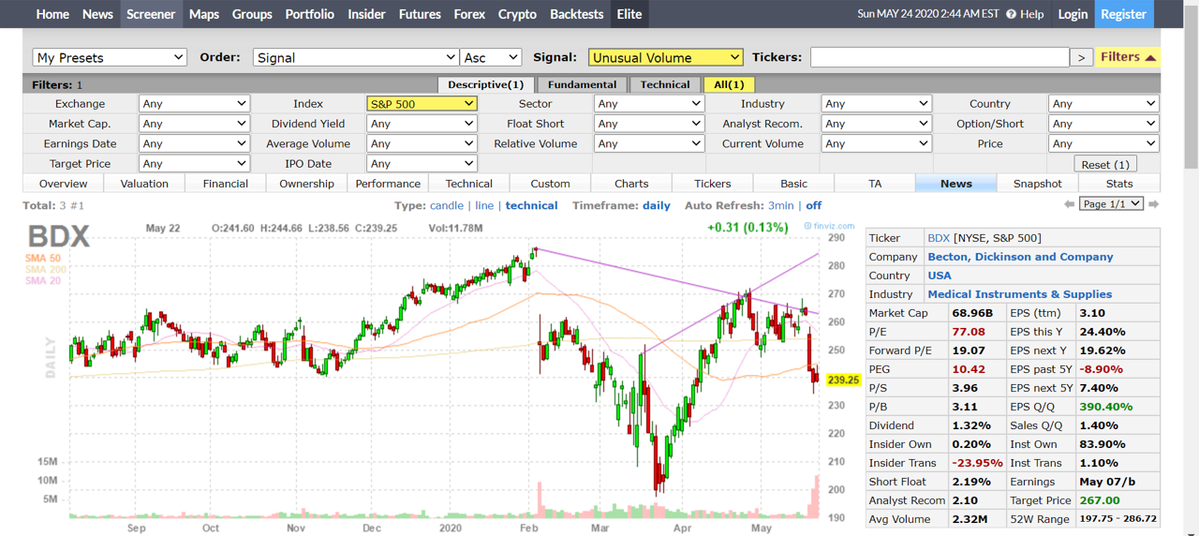The image size is (1199, 536).
Task: Open the Maps page from navigation
Action: 204,14
